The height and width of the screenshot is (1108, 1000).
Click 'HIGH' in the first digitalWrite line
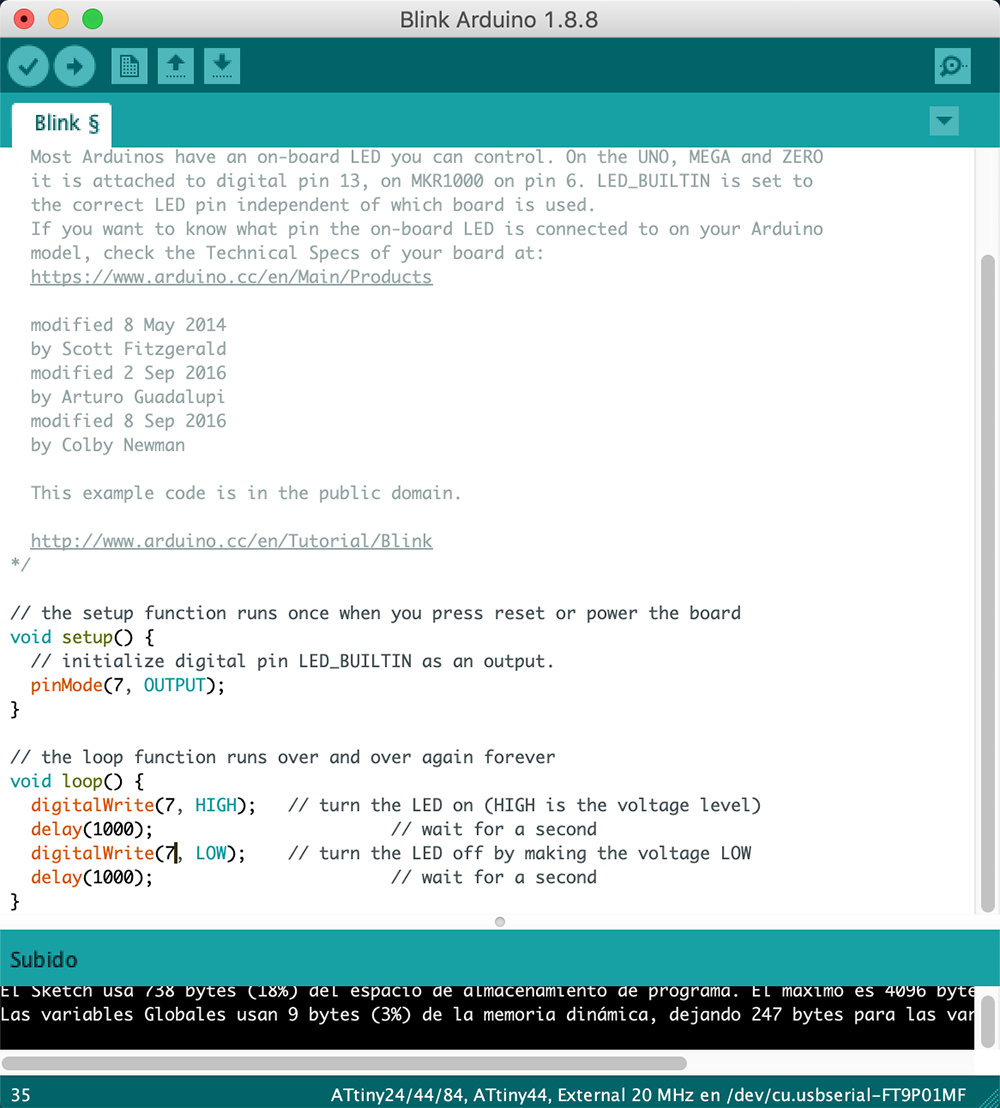(216, 806)
